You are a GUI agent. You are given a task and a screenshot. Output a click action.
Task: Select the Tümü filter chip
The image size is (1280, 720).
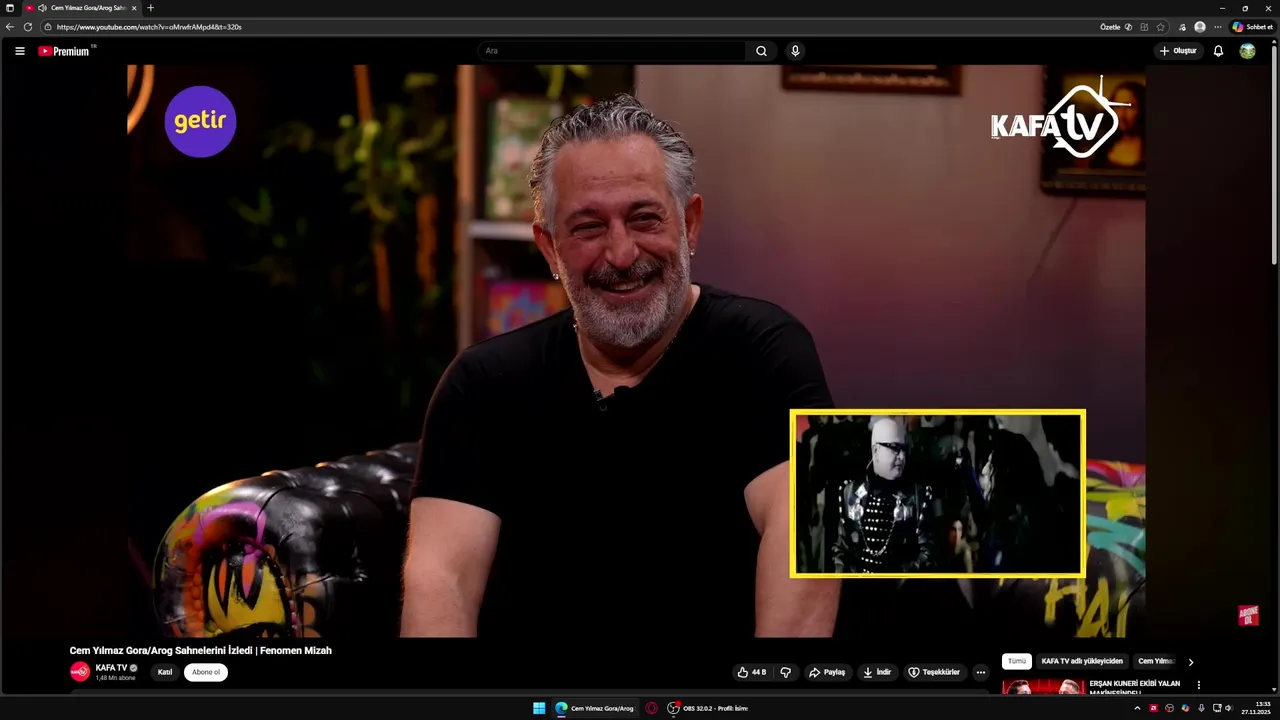click(1017, 661)
